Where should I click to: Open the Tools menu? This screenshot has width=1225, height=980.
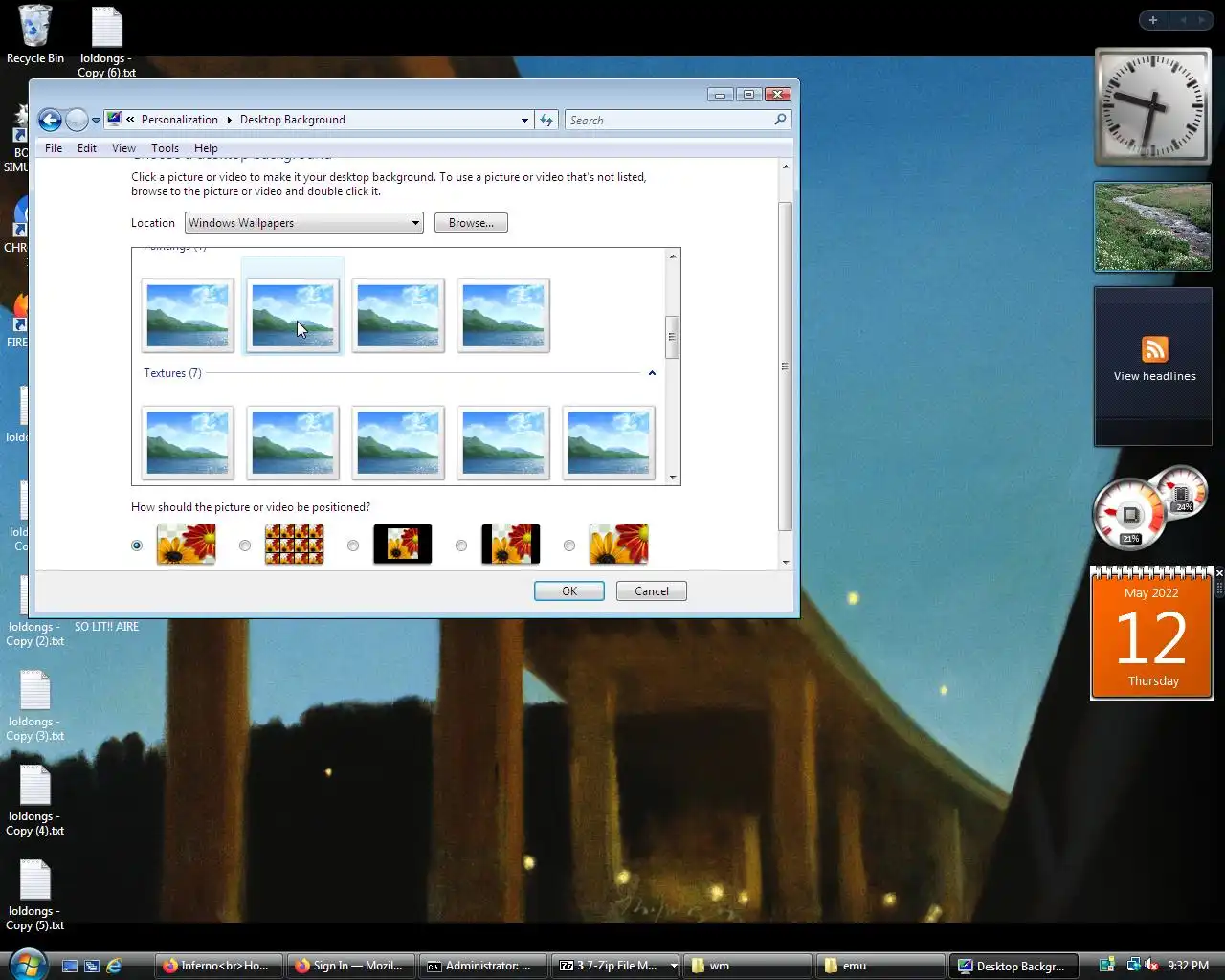(x=165, y=148)
